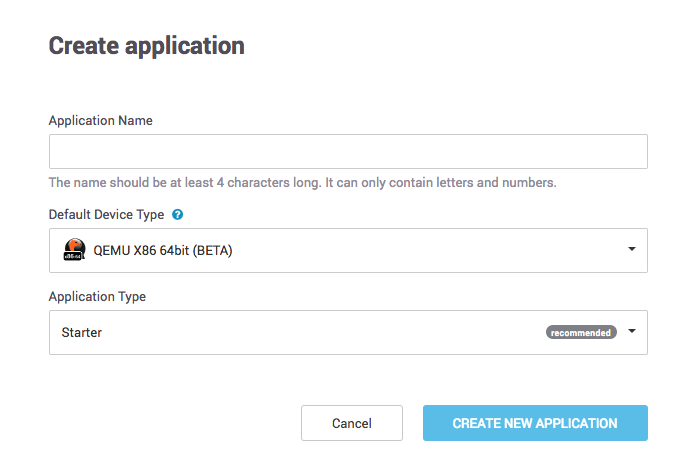Click the CREATE NEW APPLICATION button
697x469 pixels.
point(535,423)
